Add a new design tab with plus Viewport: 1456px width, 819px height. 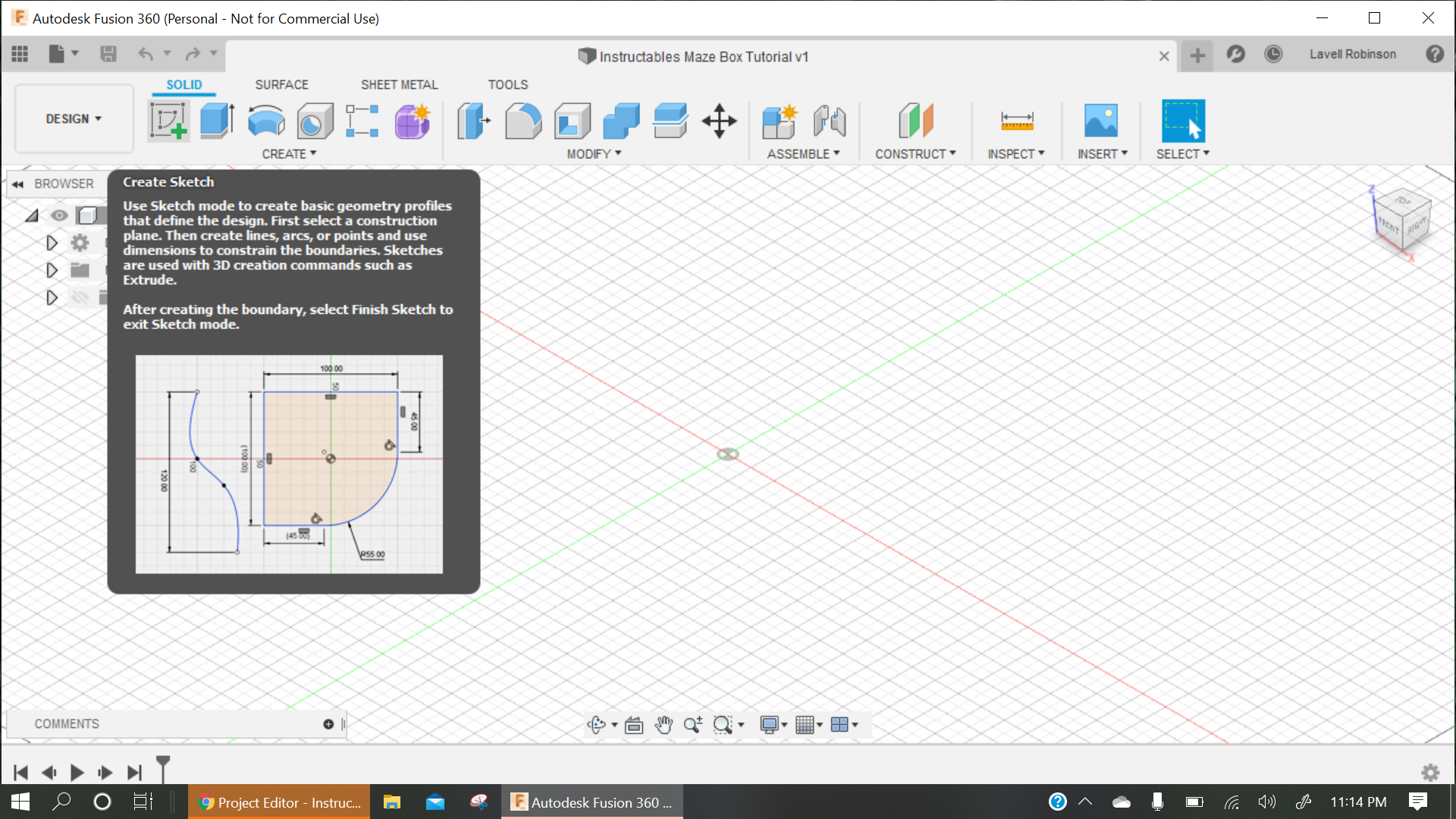pyautogui.click(x=1197, y=55)
